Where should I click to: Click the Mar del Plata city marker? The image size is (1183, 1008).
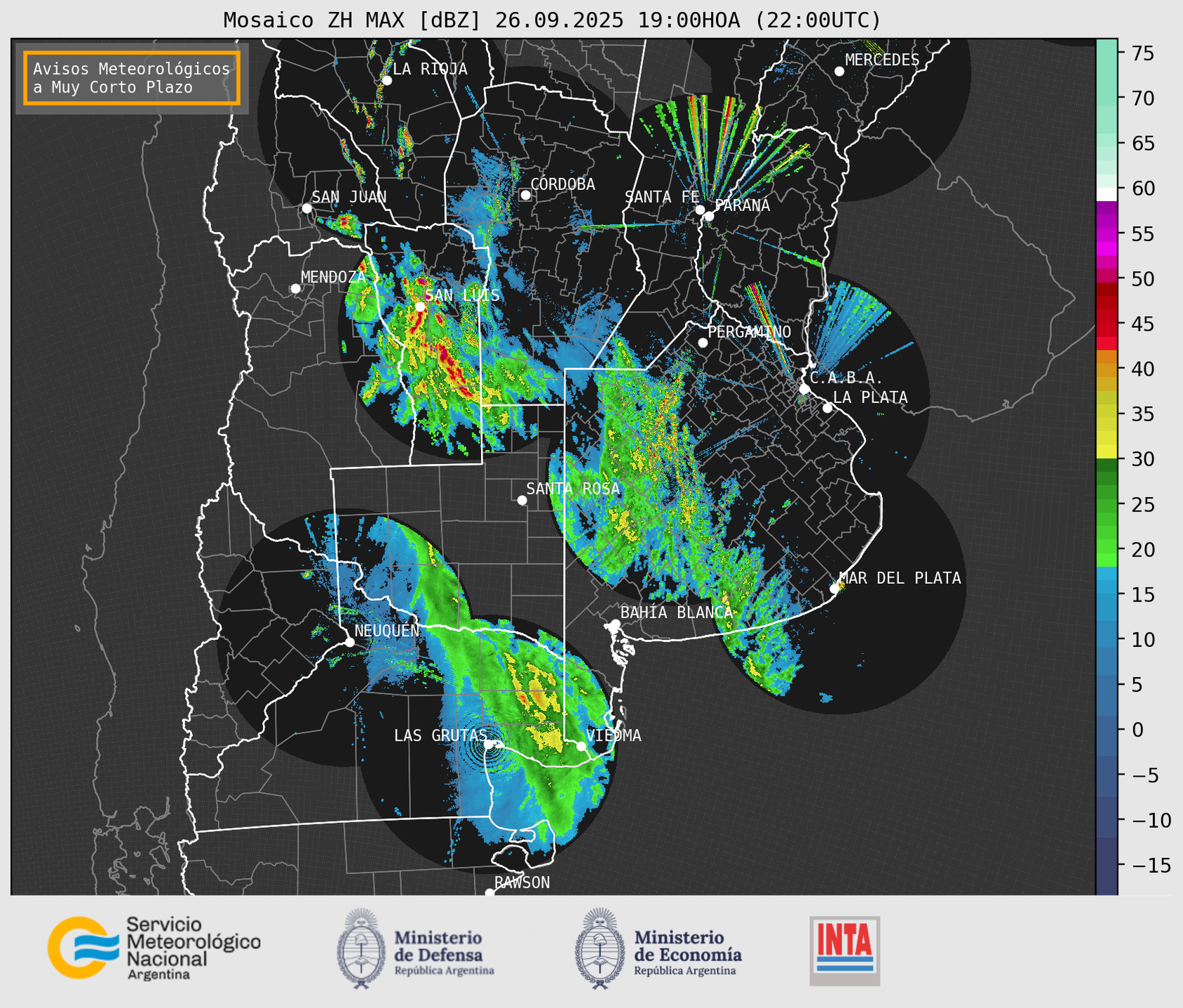point(834,589)
